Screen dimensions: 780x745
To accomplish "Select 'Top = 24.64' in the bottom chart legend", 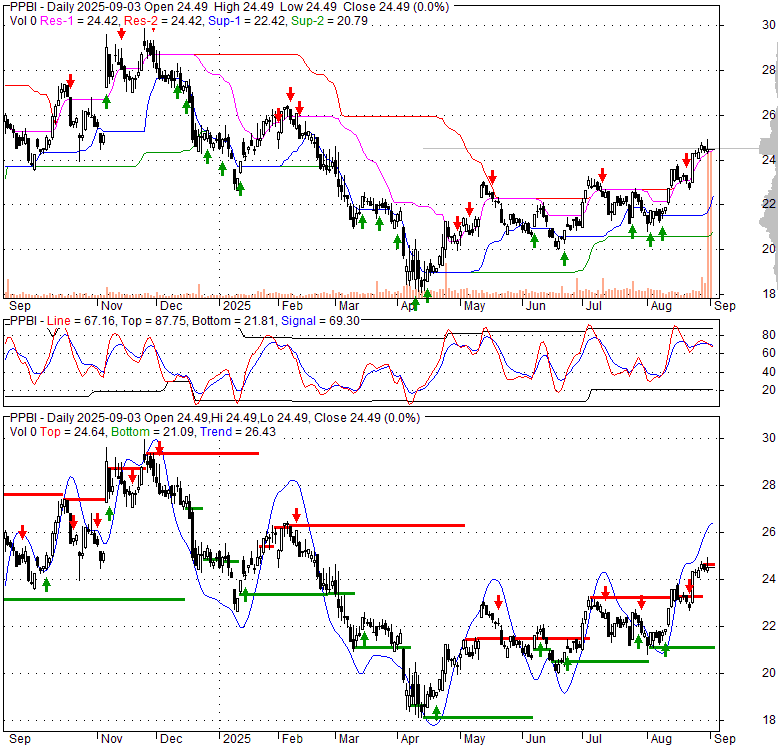I will pos(72,432).
